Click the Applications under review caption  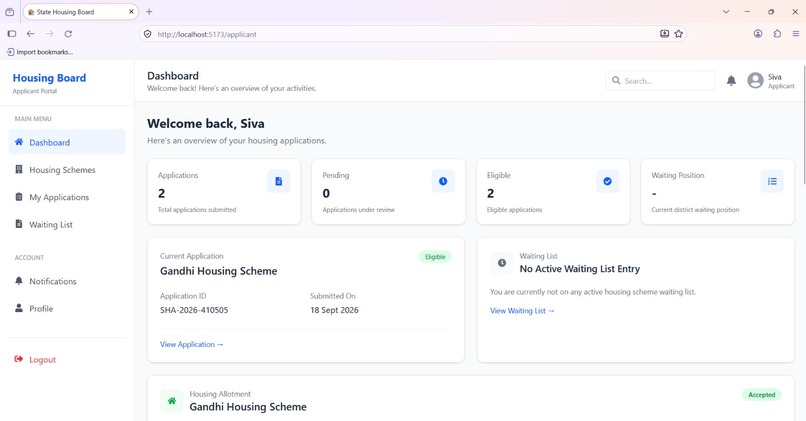click(x=358, y=210)
